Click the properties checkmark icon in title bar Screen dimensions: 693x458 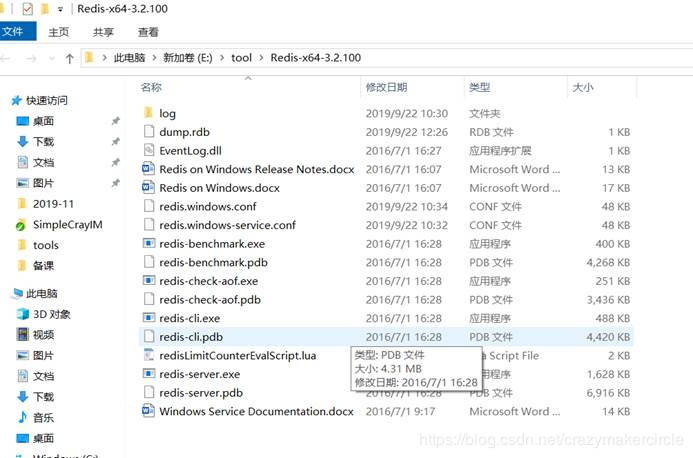click(27, 9)
